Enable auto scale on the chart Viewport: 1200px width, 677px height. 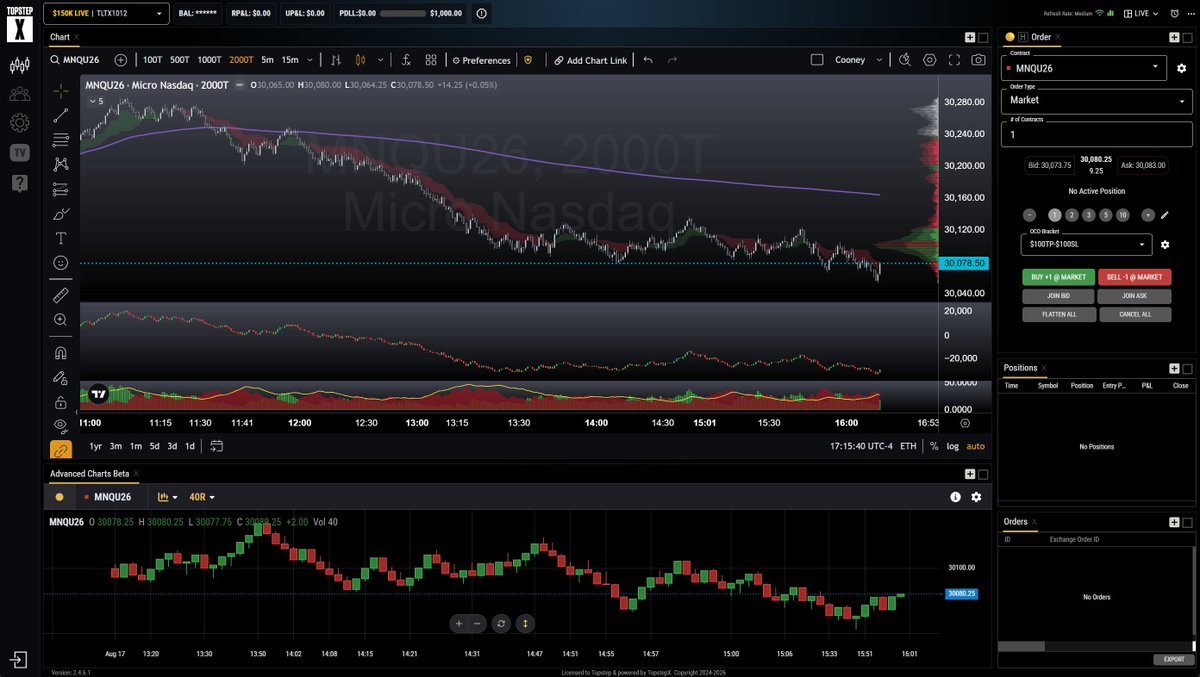point(975,446)
